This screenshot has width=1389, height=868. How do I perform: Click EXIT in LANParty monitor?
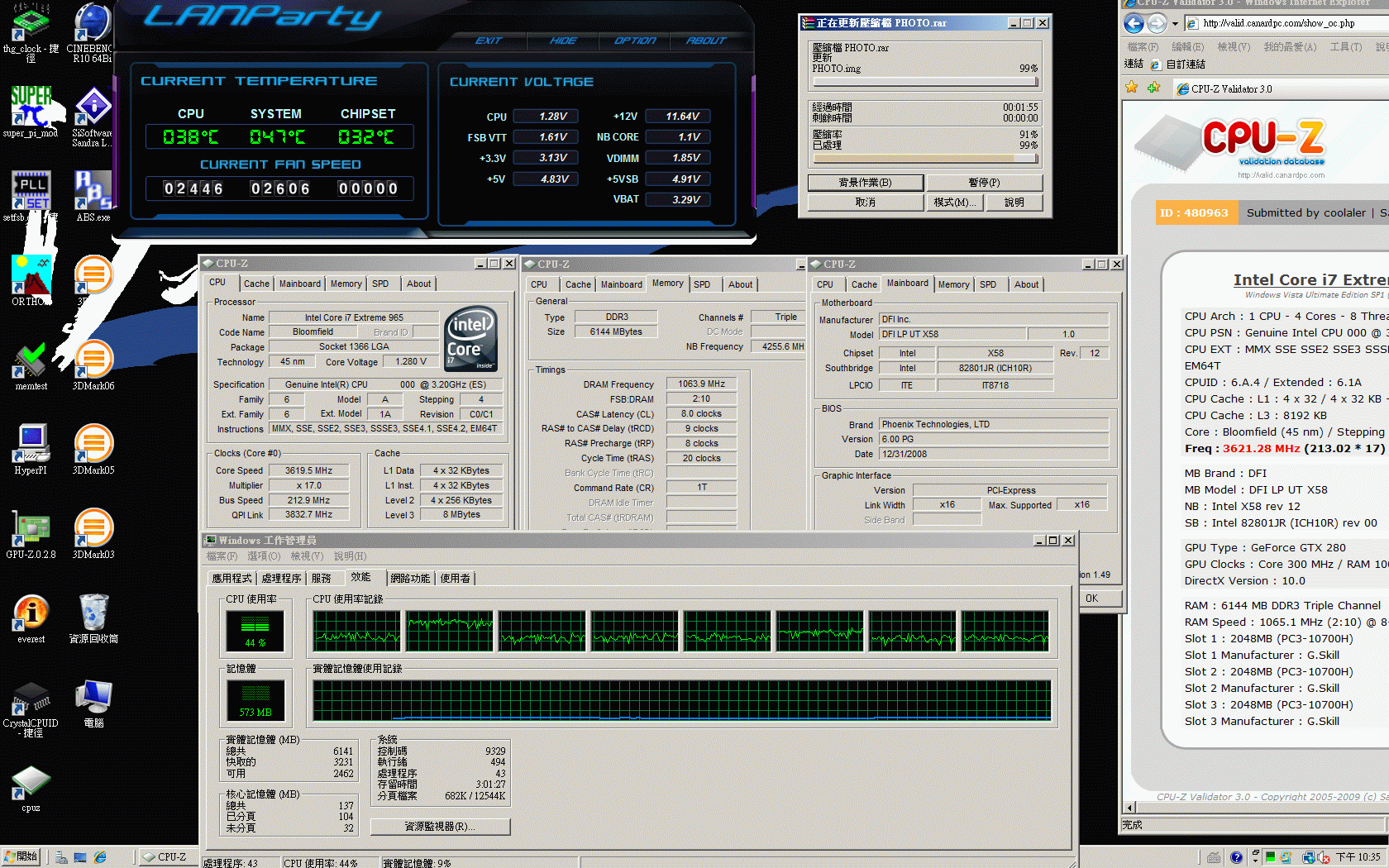488,41
